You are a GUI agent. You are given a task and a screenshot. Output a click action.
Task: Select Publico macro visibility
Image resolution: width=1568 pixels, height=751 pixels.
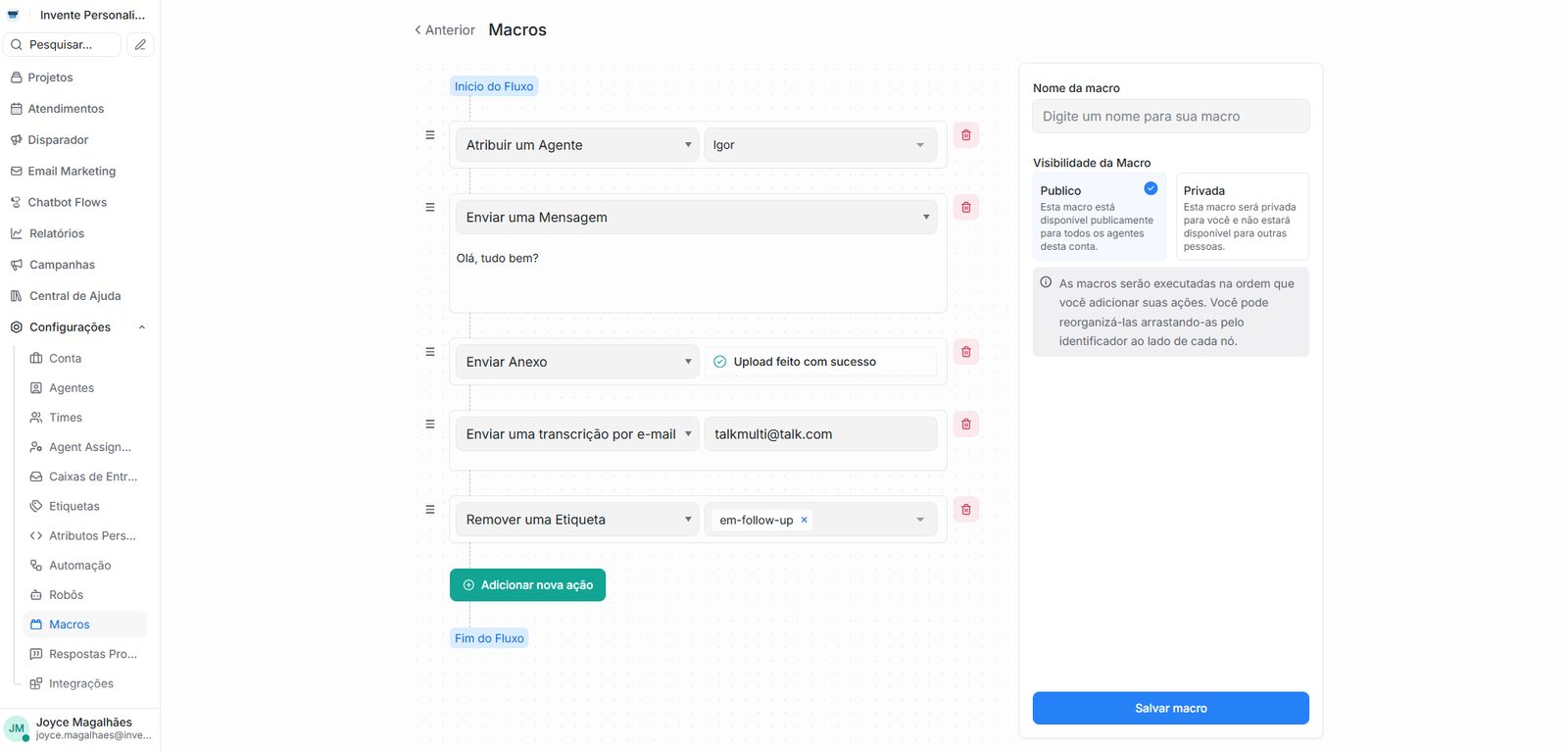(1100, 217)
